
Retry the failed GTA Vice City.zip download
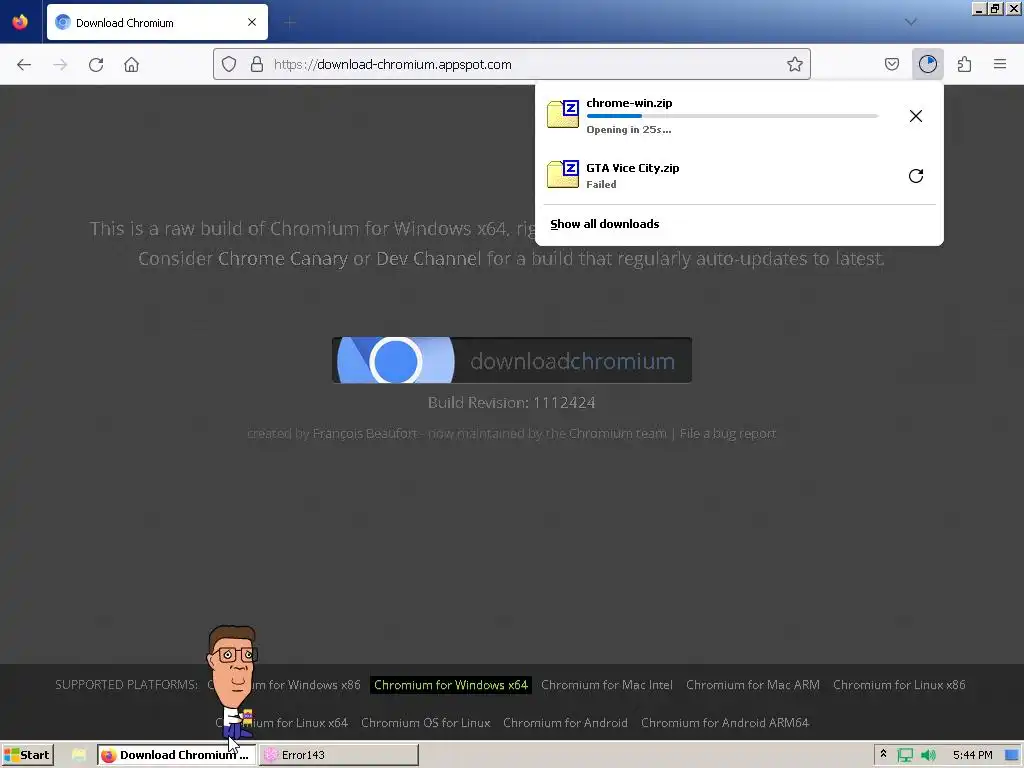point(916,176)
